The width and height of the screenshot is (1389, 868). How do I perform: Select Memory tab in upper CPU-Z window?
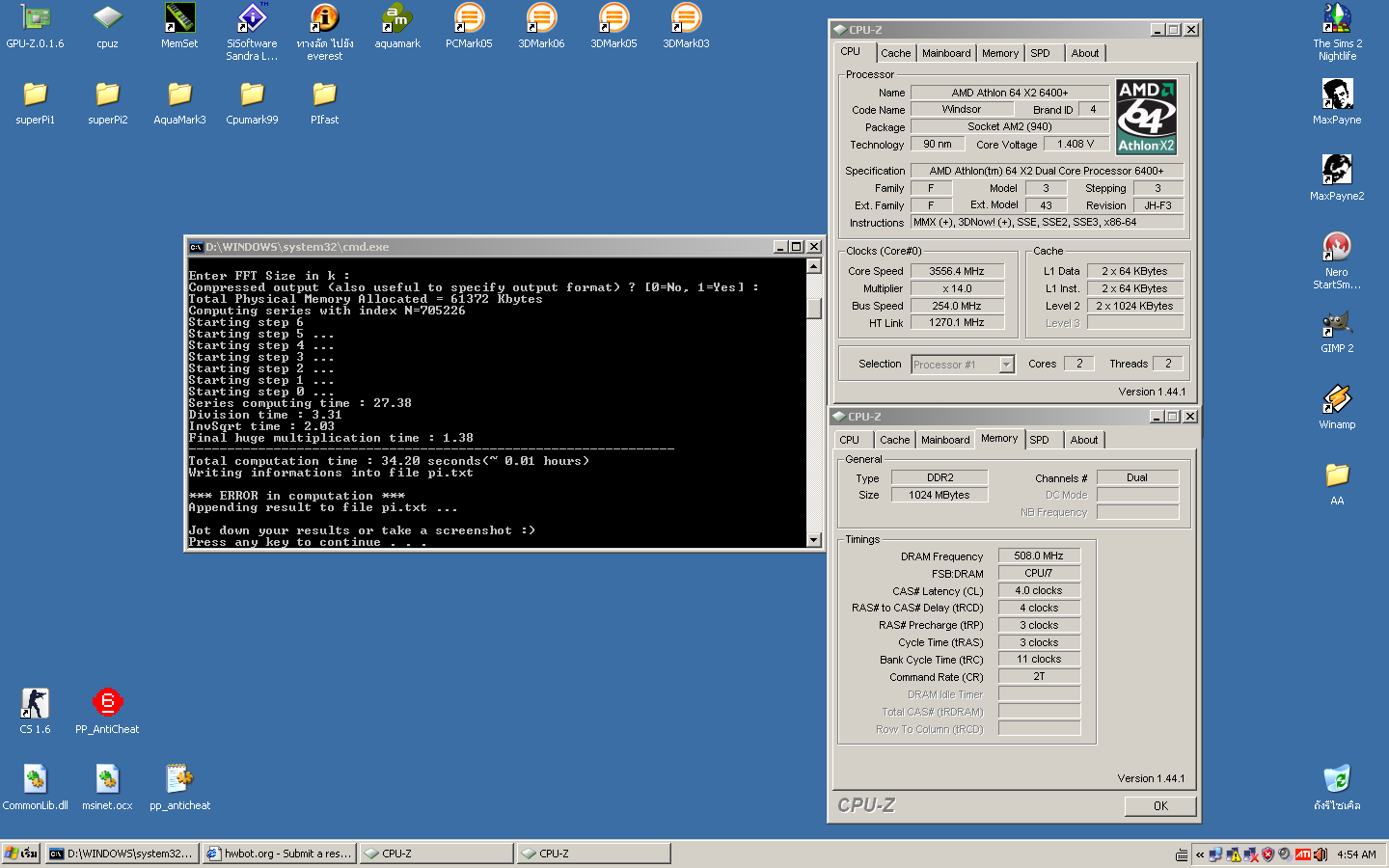tap(1000, 53)
